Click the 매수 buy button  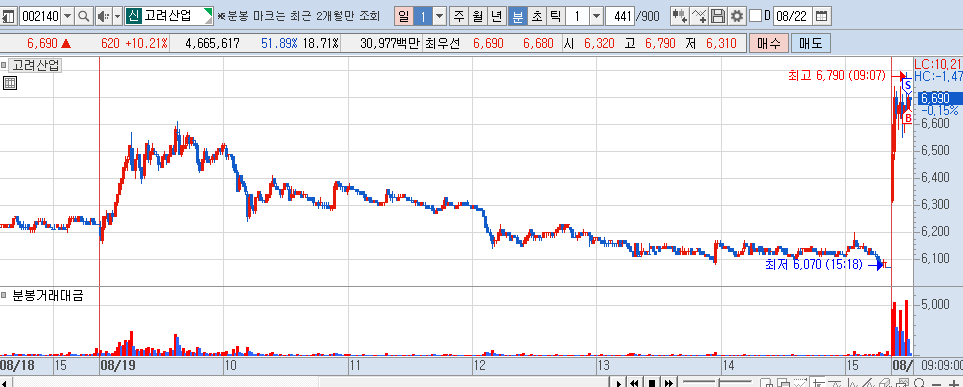(x=768, y=43)
